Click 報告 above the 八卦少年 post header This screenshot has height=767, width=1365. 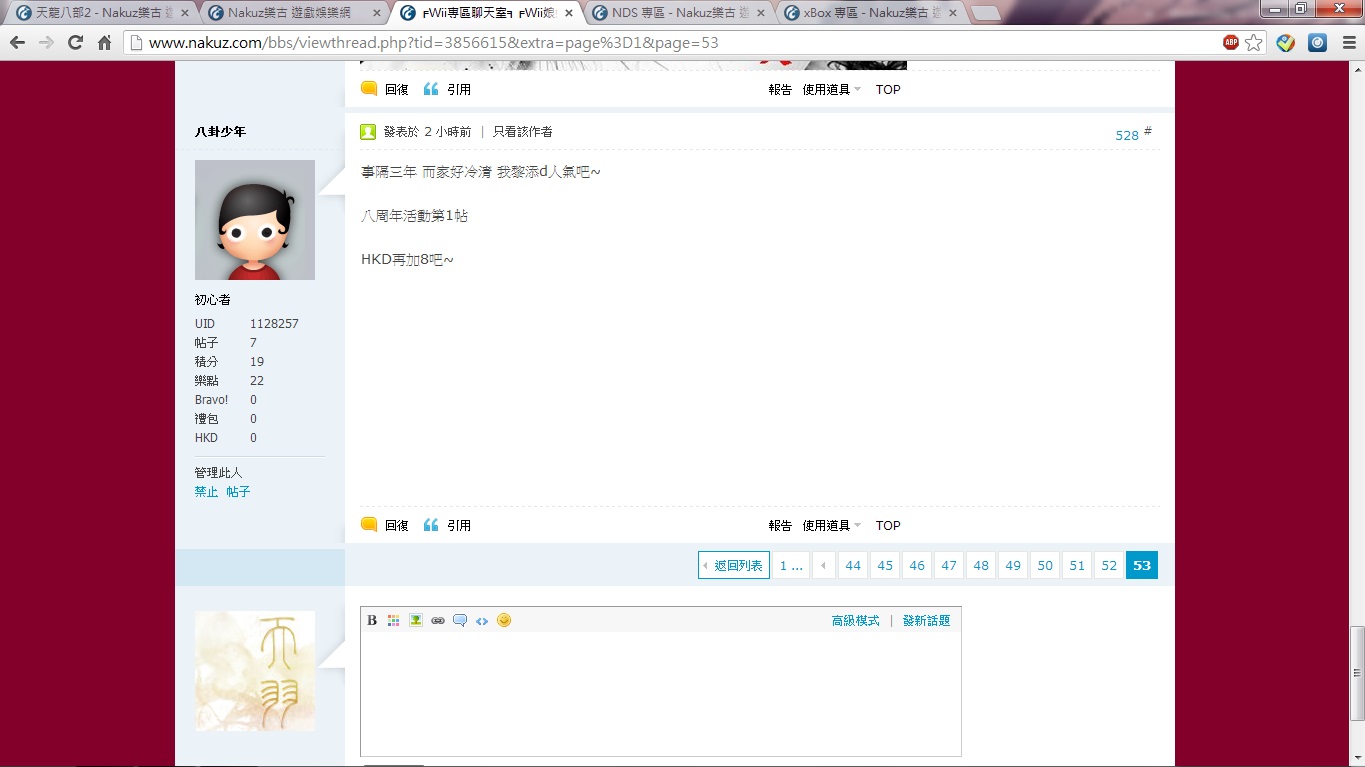click(x=780, y=89)
